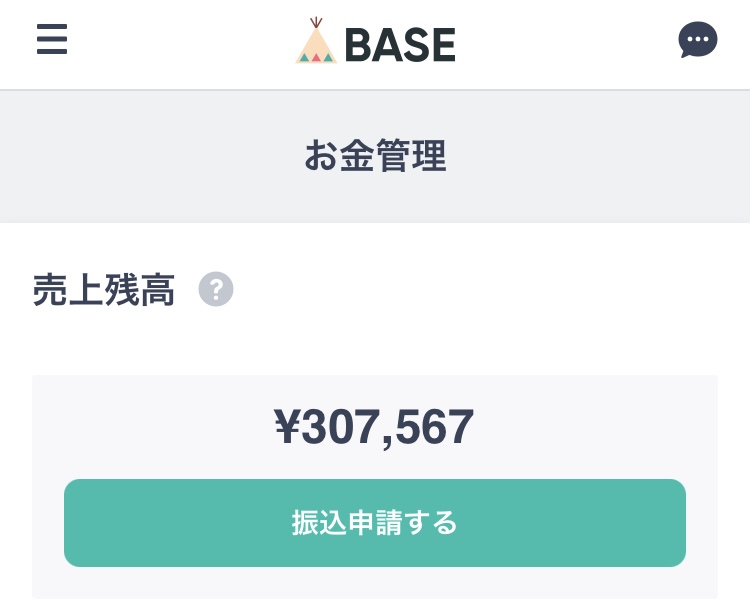The height and width of the screenshot is (615, 750).
Task: Tap the yen symbol in the balance
Action: coord(287,428)
